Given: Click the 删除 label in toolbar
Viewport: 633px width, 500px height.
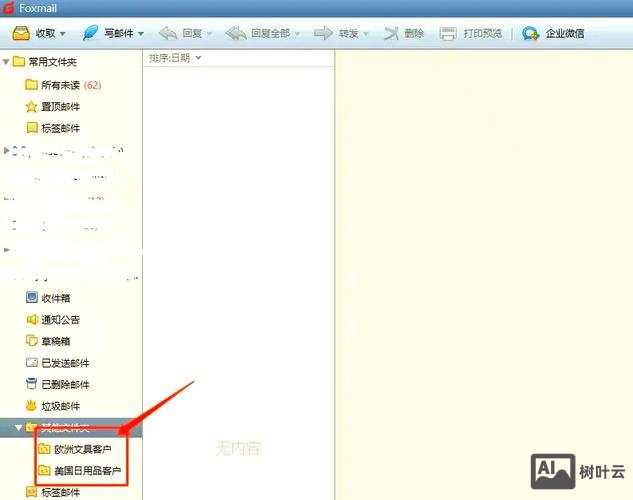Looking at the screenshot, I should (x=414, y=33).
